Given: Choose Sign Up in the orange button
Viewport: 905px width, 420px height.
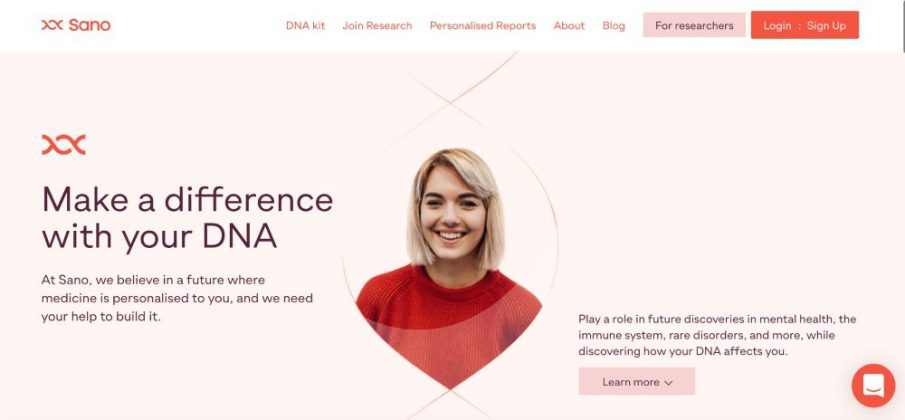Looking at the screenshot, I should 826,25.
